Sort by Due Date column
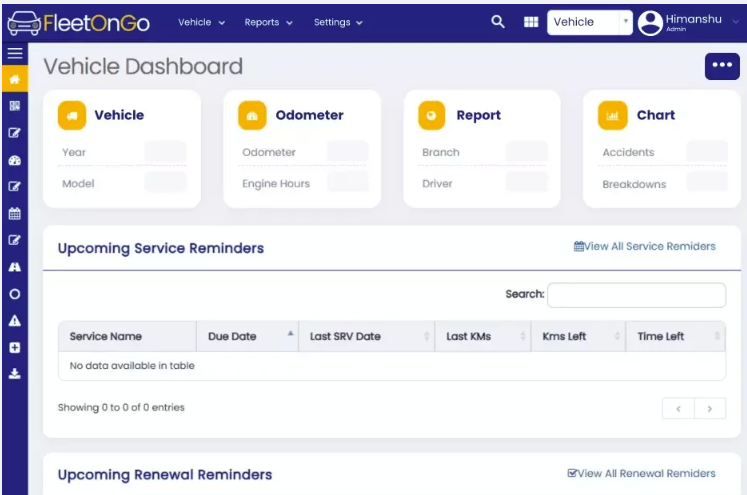 click(247, 336)
